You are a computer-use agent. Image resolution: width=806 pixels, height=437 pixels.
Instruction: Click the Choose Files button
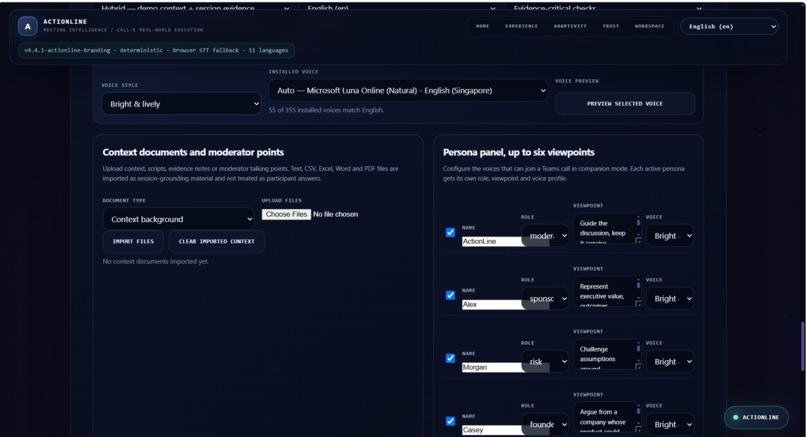pyautogui.click(x=286, y=214)
